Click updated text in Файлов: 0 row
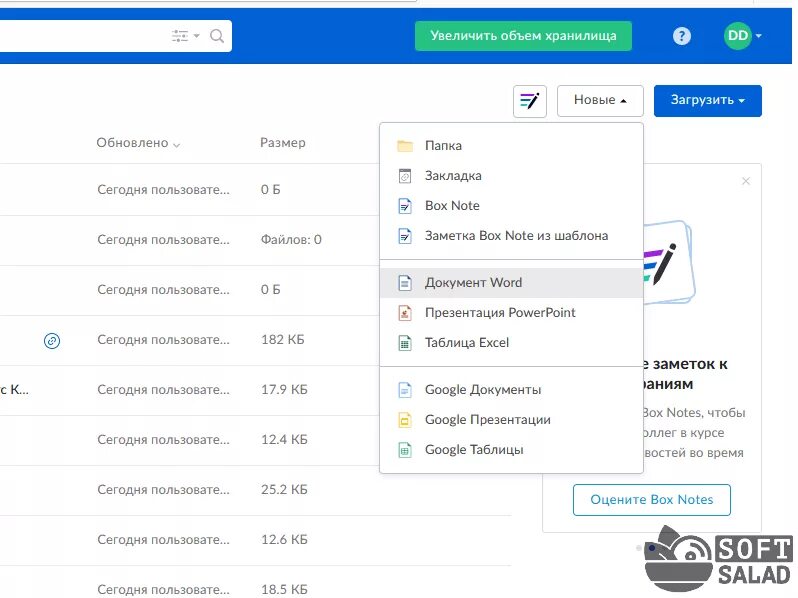Image resolution: width=798 pixels, height=598 pixels. click(163, 240)
